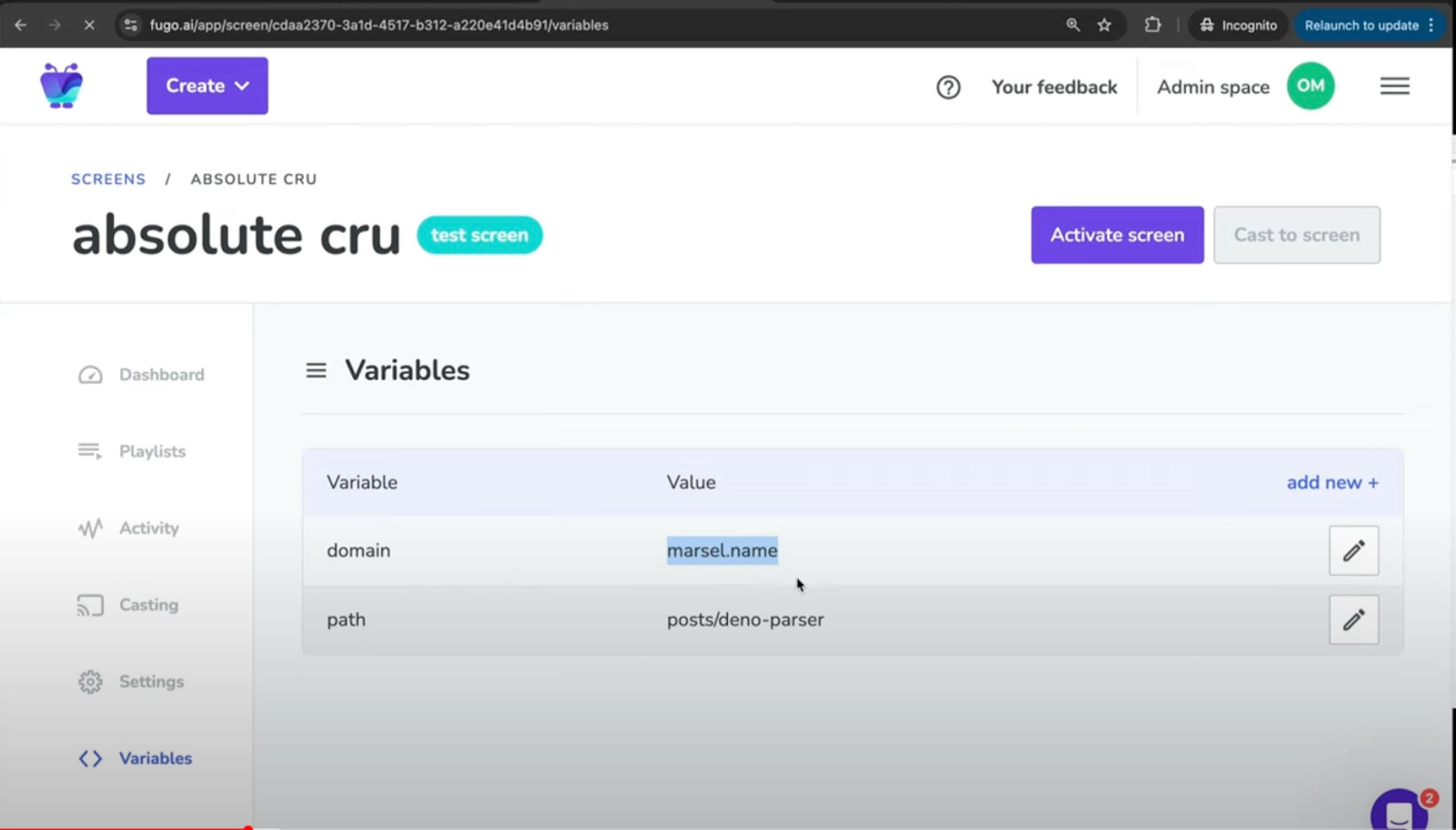The image size is (1456, 830).
Task: Edit the path variable with pencil icon
Action: pyautogui.click(x=1353, y=620)
